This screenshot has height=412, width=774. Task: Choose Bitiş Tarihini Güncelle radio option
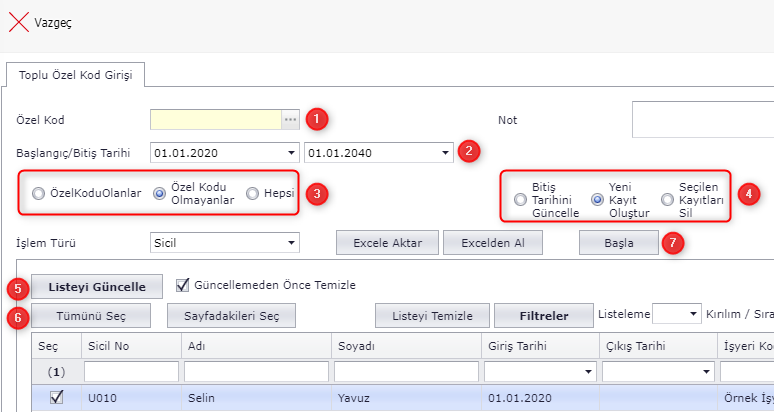pos(520,200)
